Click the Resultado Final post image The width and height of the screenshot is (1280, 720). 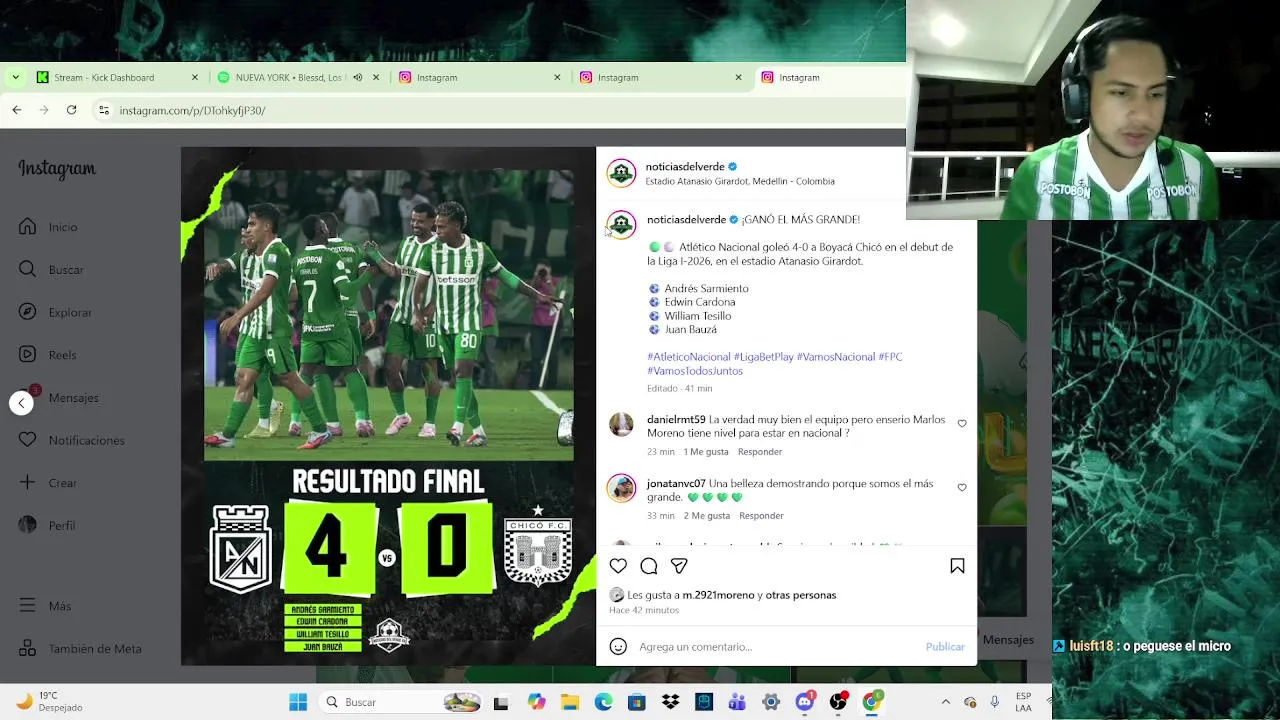pos(388,406)
